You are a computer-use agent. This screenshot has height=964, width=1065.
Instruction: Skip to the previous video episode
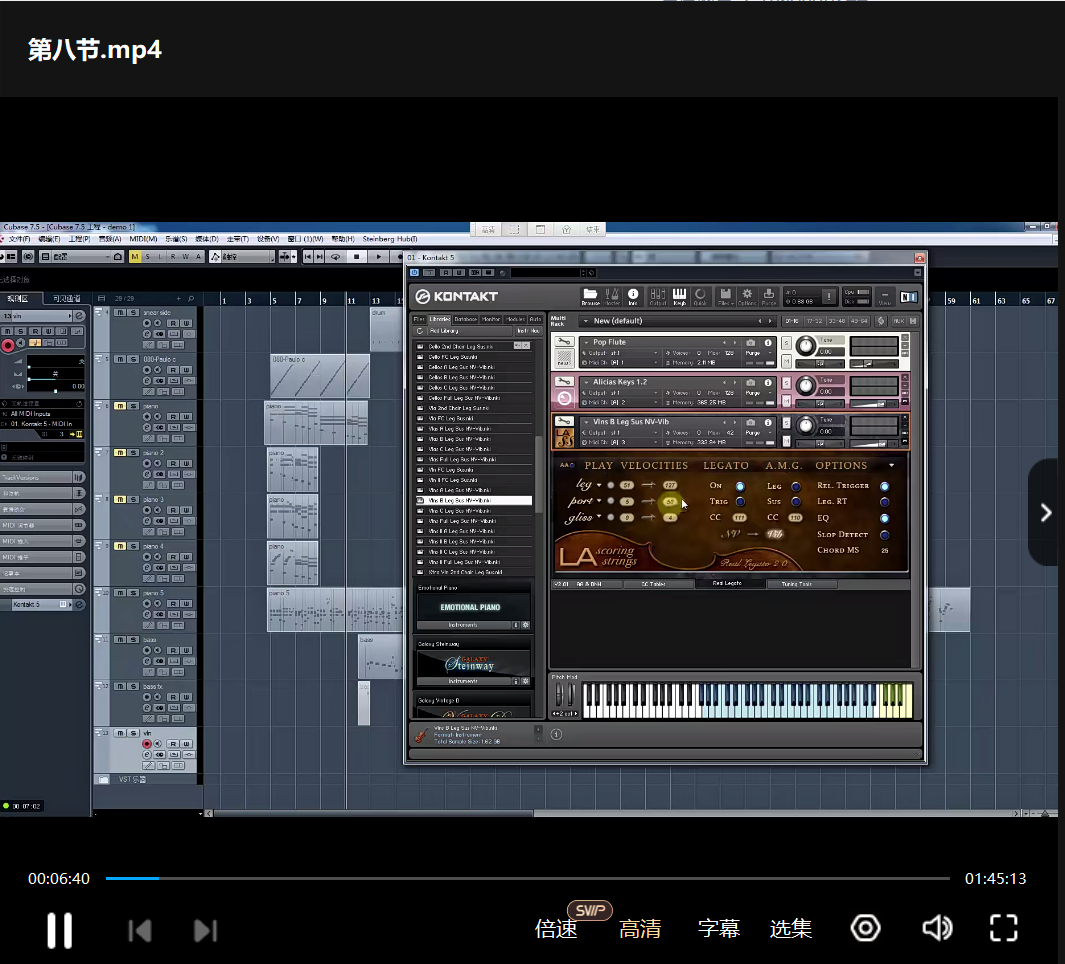pyautogui.click(x=140, y=931)
